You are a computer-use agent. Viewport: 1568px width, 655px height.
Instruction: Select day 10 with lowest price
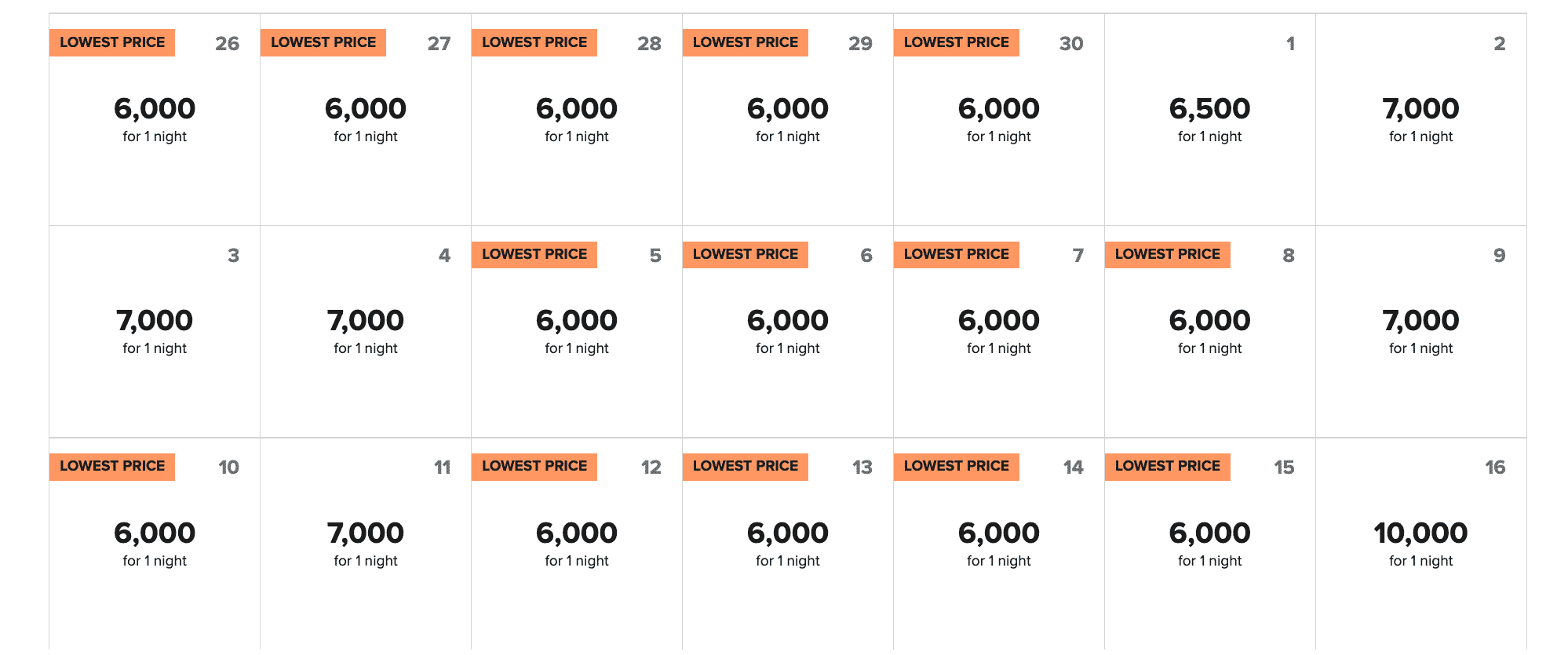point(155,543)
